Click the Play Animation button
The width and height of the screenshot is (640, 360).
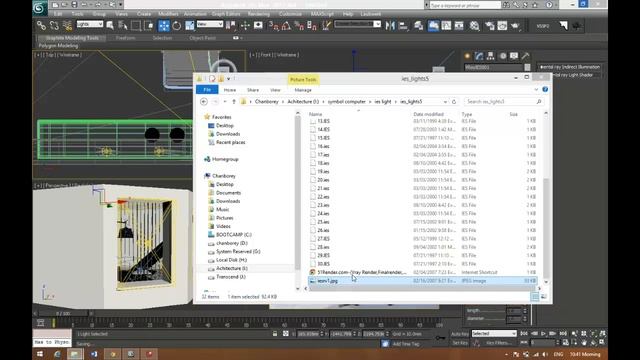(x=544, y=333)
